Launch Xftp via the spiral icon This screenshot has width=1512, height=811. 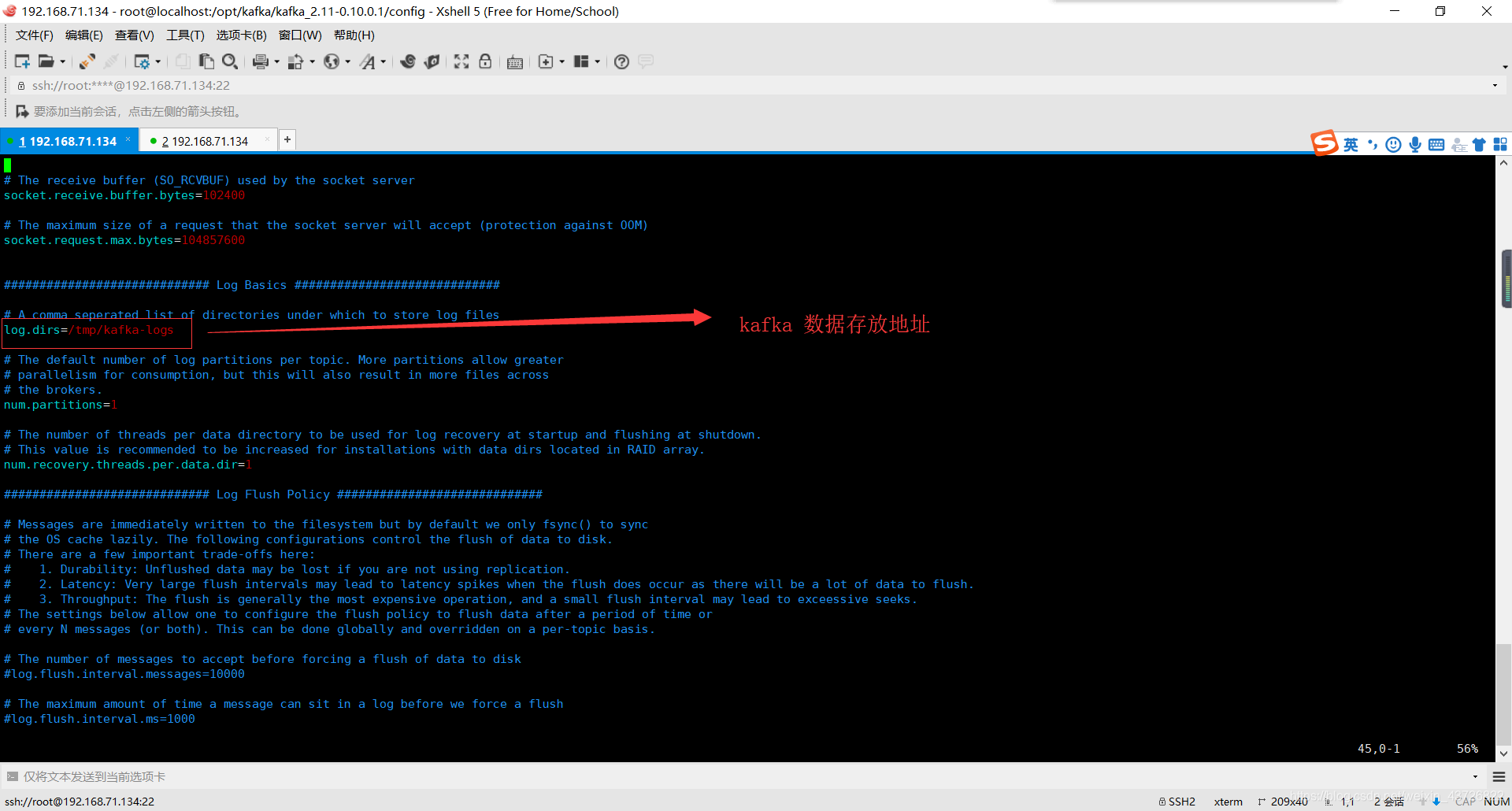click(x=408, y=61)
